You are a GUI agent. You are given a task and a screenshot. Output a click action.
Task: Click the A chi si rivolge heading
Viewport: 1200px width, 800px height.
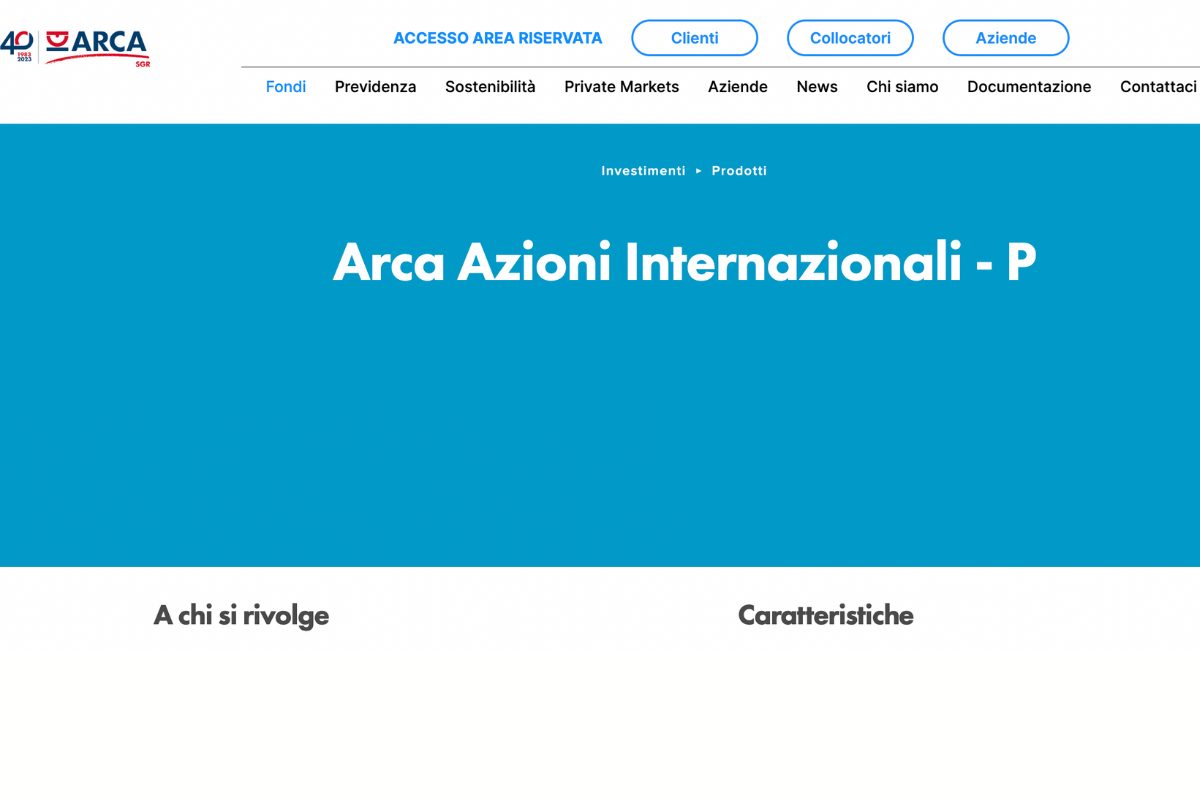pyautogui.click(x=241, y=615)
